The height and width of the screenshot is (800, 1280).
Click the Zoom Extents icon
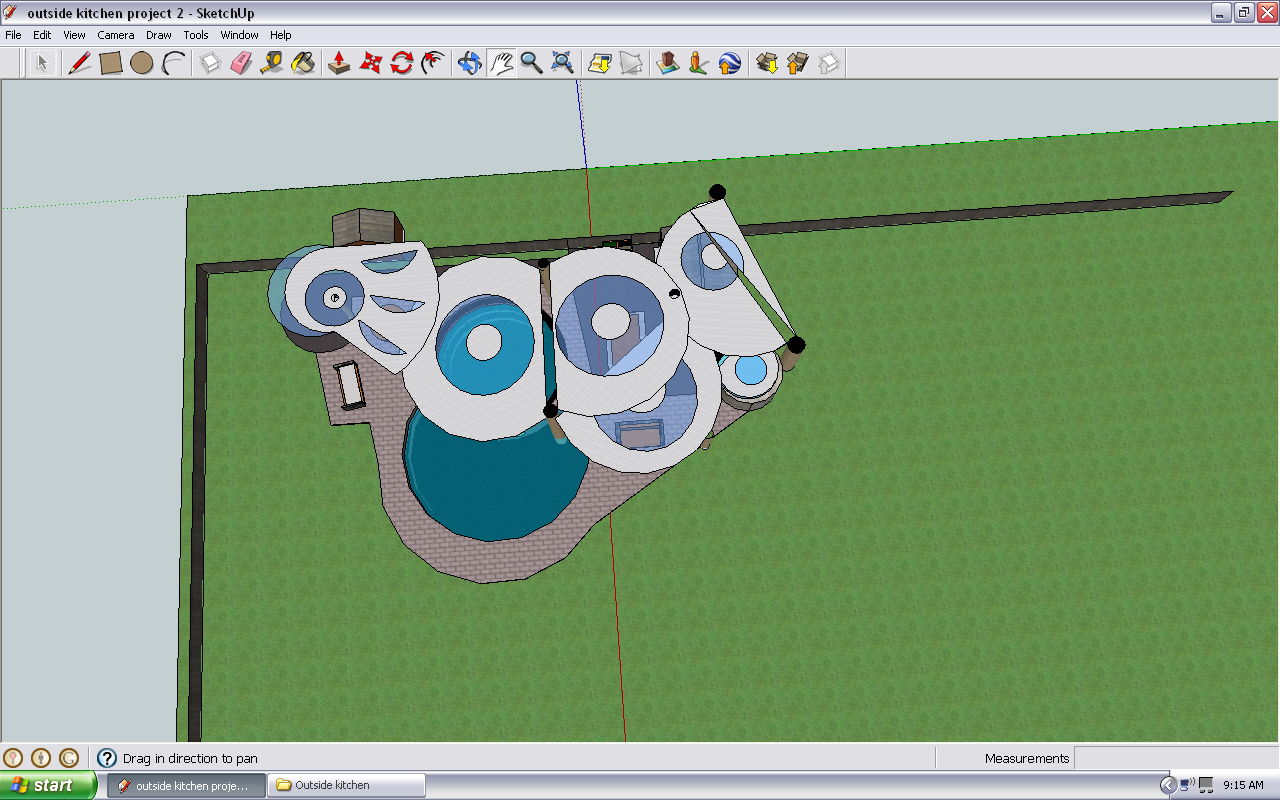563,63
